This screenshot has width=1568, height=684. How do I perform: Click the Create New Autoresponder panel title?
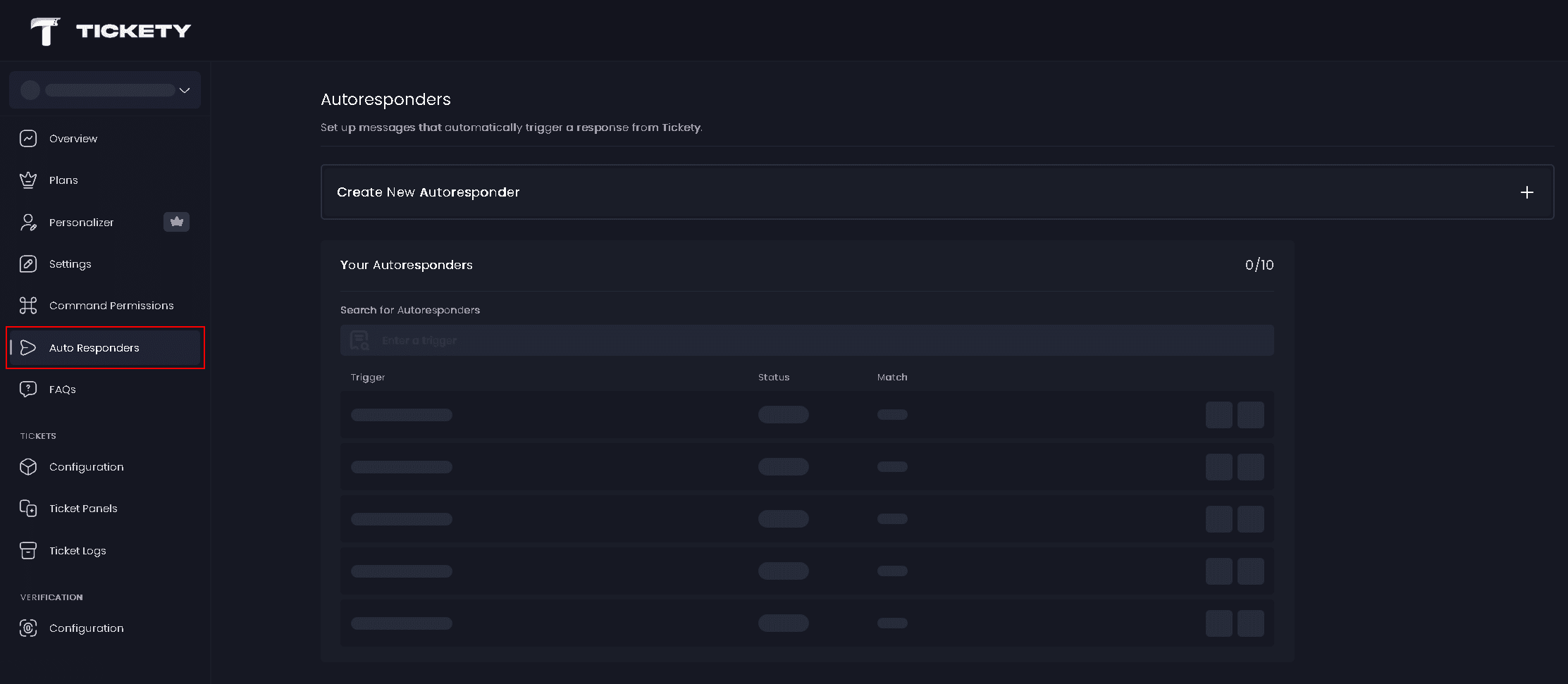pos(428,192)
